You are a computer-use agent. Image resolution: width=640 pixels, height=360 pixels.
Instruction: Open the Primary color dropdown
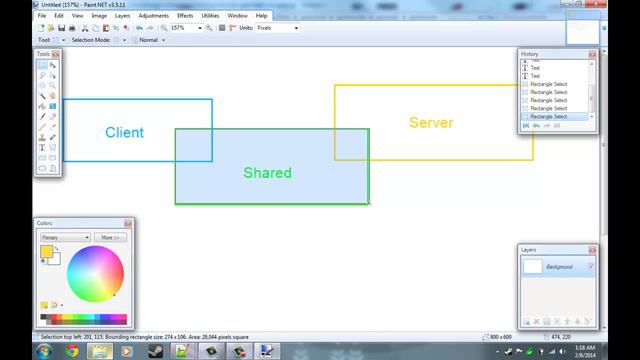65,237
